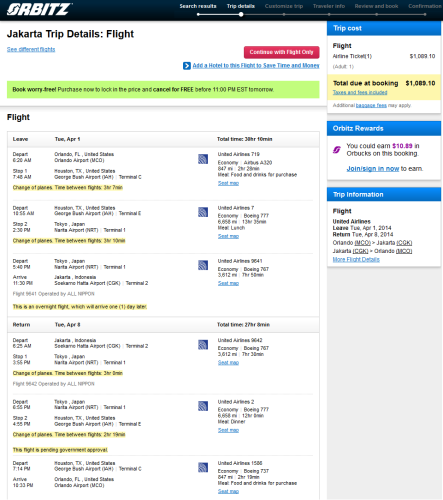Click the Orbucks rewards swirl icon
The height and width of the screenshot is (500, 443).
337,150
